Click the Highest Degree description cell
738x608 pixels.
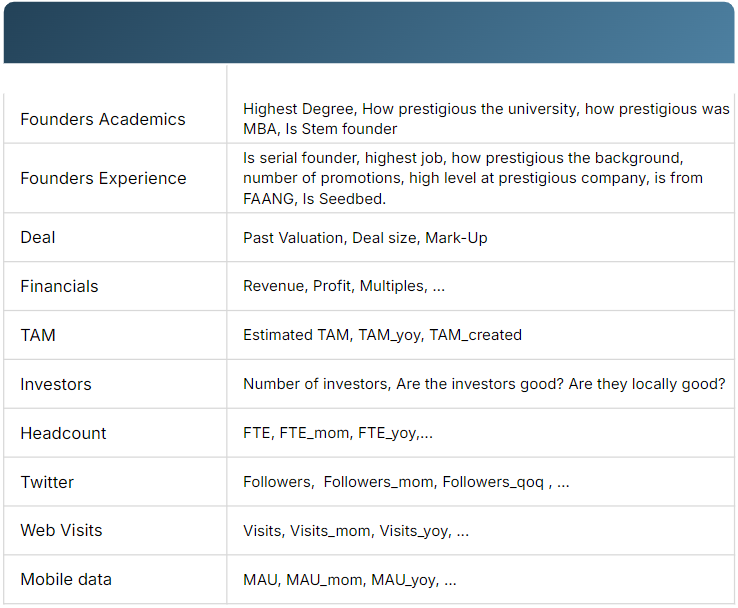486,119
